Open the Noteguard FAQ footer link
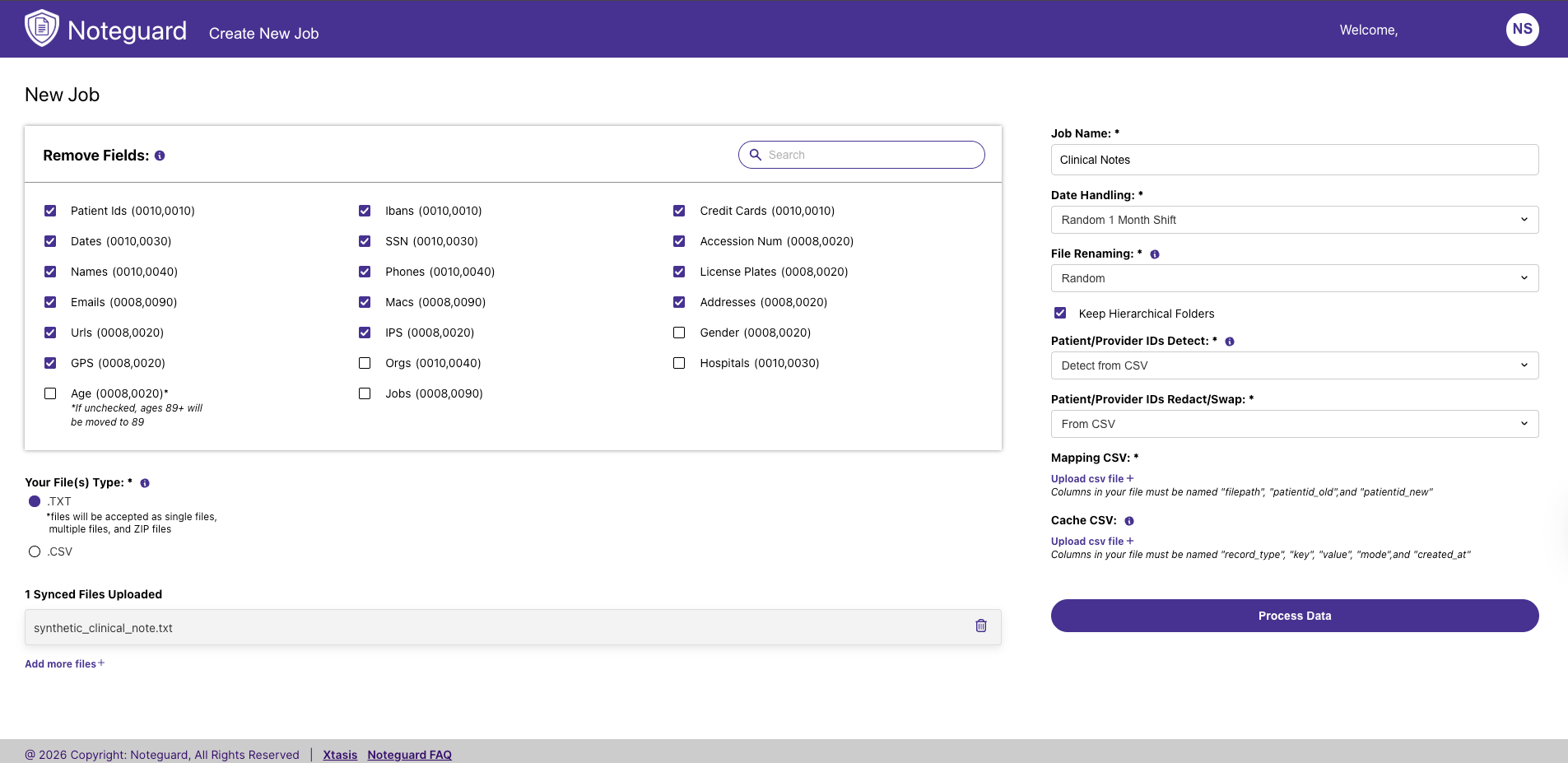 410,755
